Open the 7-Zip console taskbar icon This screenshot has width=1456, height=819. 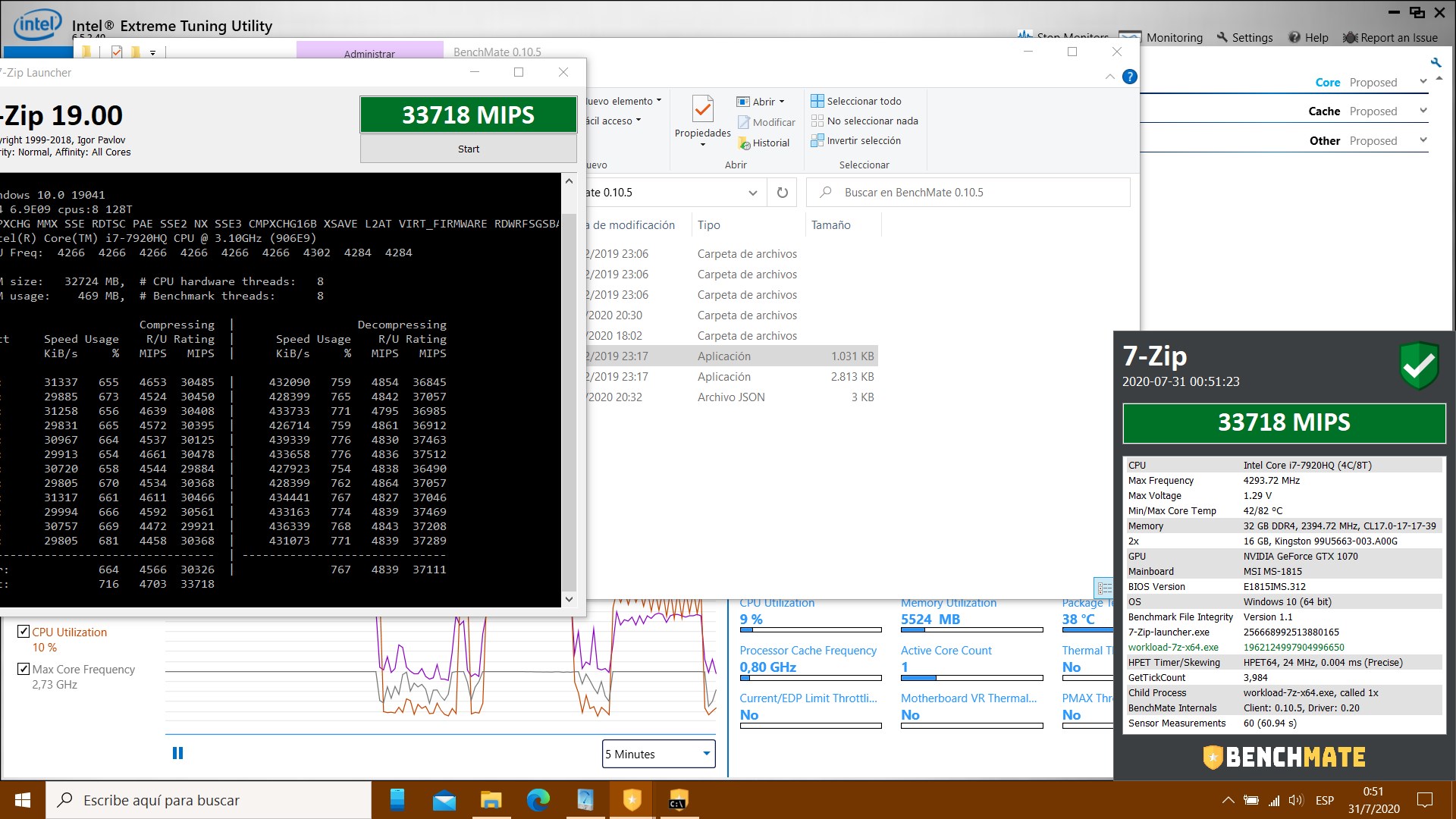678,800
